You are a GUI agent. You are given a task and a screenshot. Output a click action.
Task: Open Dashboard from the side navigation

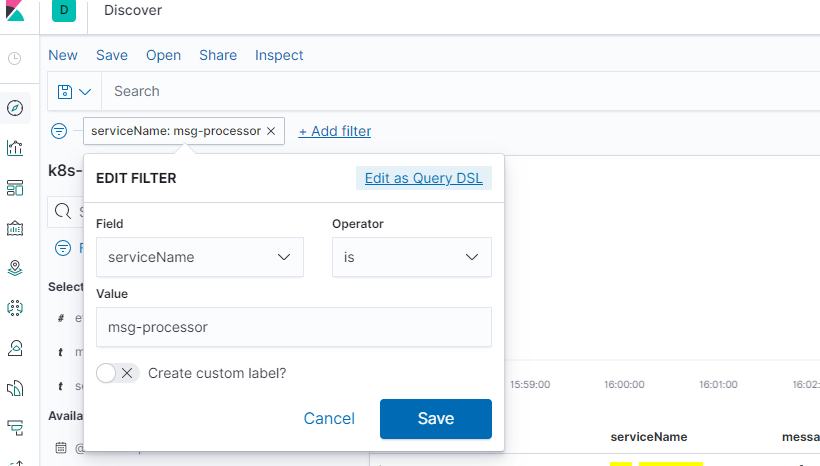[x=15, y=188]
